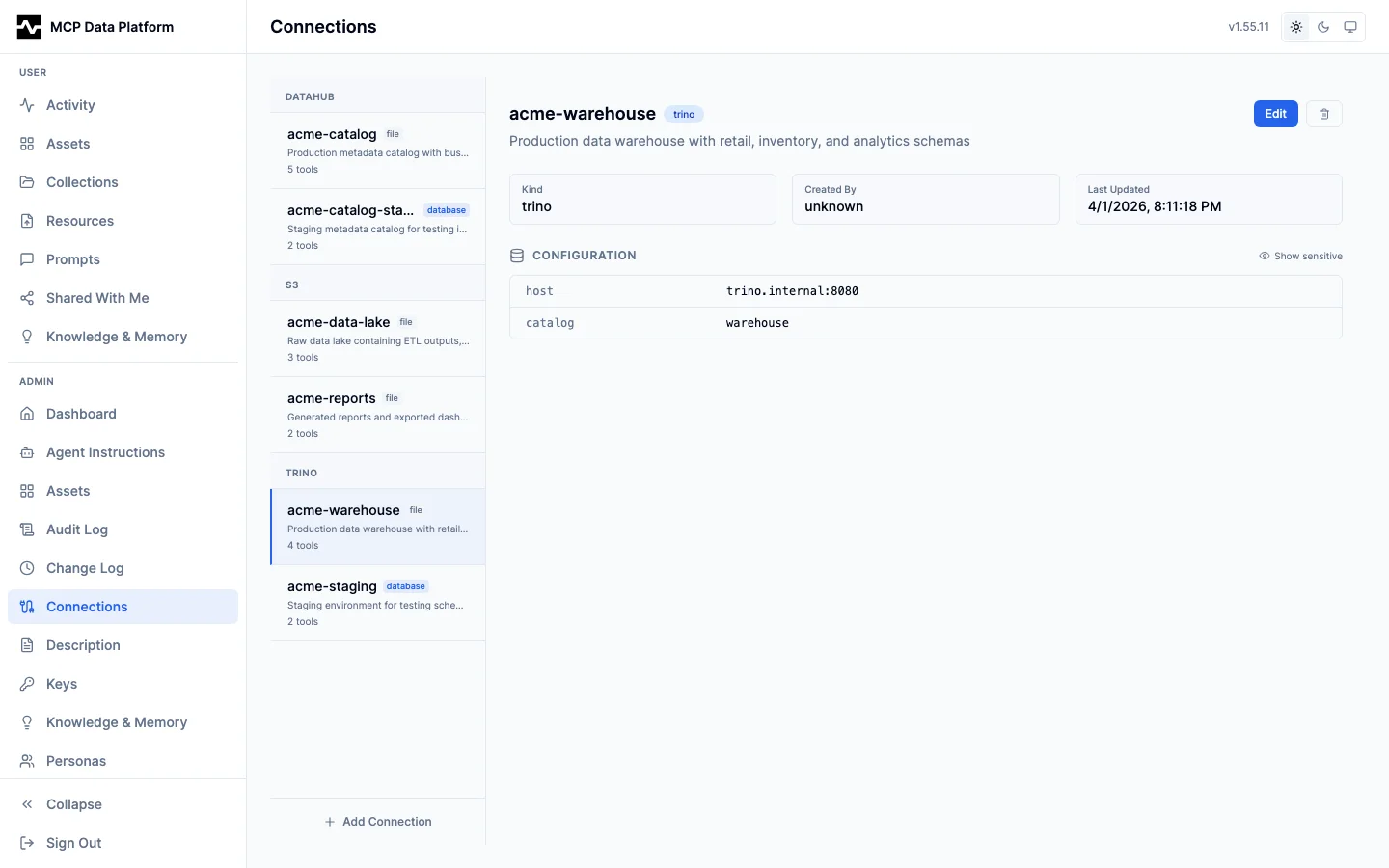1389x868 pixels.
Task: Select system theme monitor icon
Action: (1350, 27)
